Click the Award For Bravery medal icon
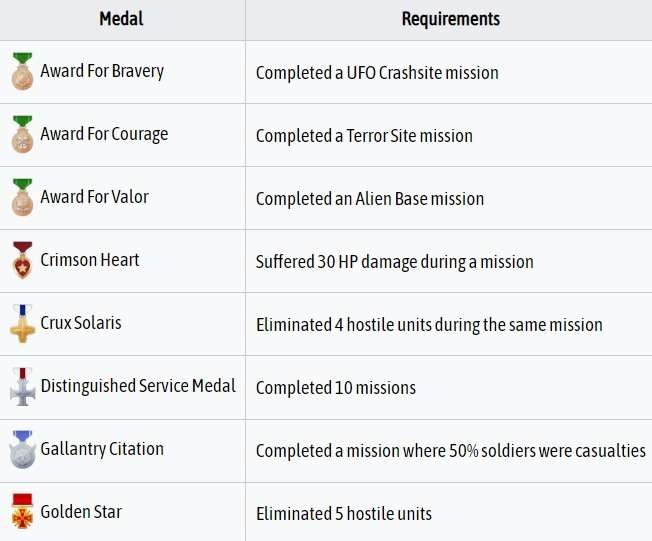The width and height of the screenshot is (652, 541). (x=22, y=72)
